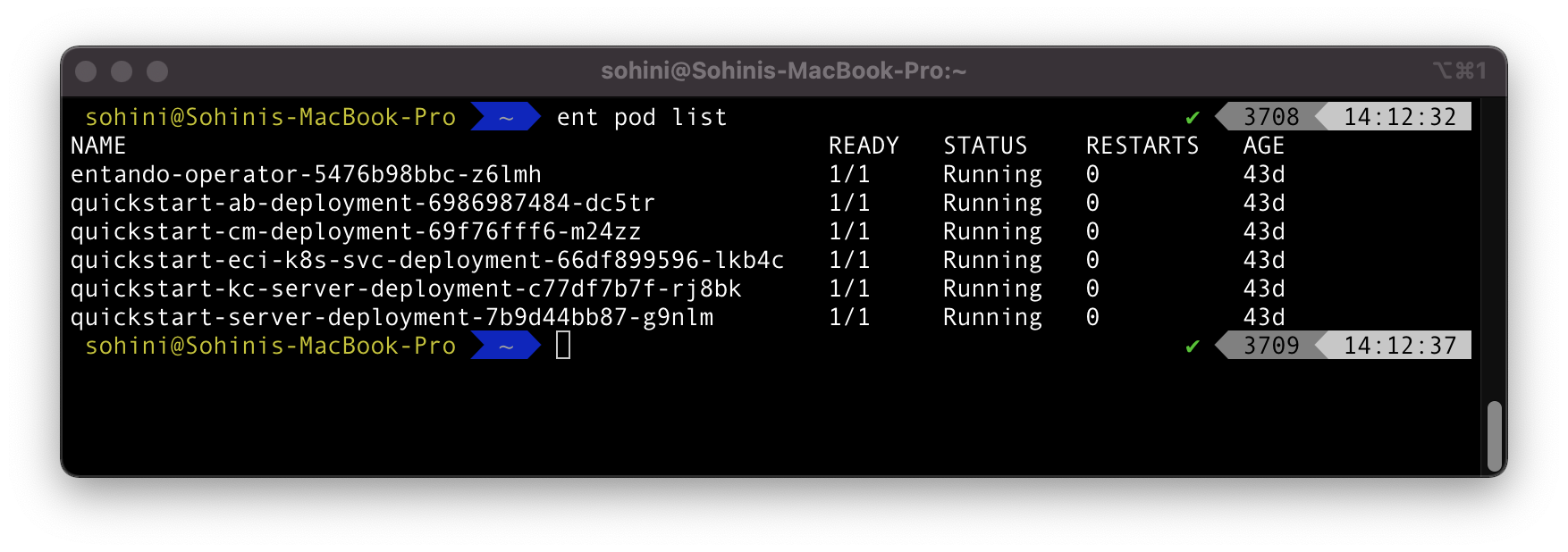
Task: Click the READY column header
Action: [864, 146]
